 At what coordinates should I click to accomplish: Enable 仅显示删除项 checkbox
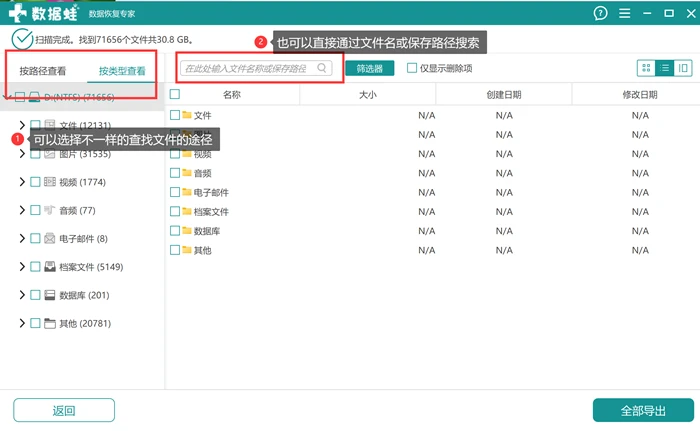coord(412,68)
